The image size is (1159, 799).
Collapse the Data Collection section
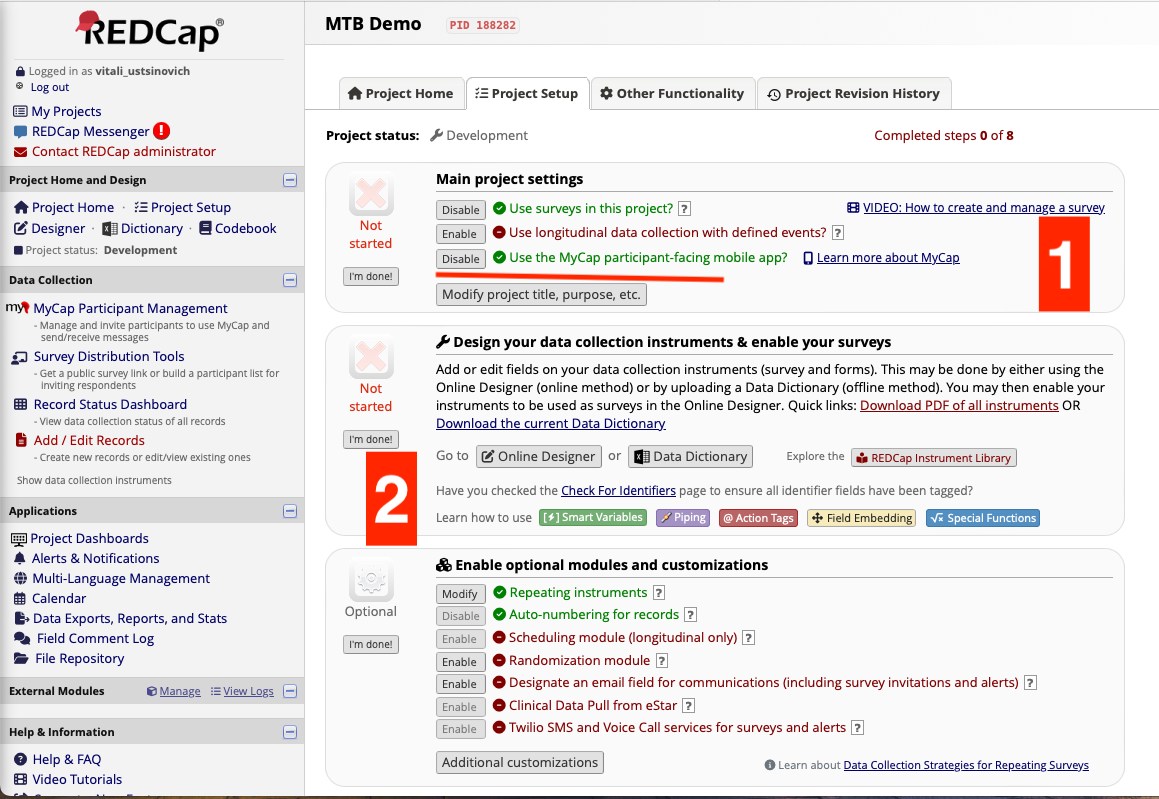coord(290,280)
